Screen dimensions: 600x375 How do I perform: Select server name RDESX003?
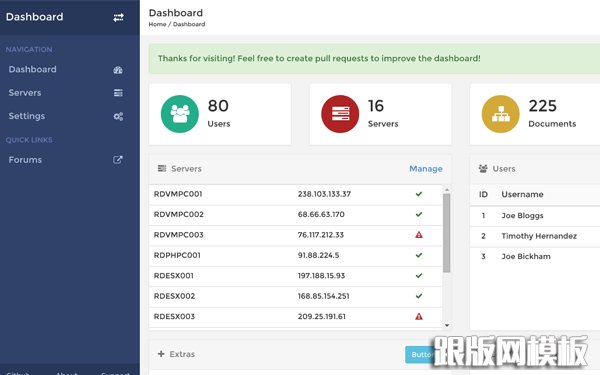tap(174, 316)
